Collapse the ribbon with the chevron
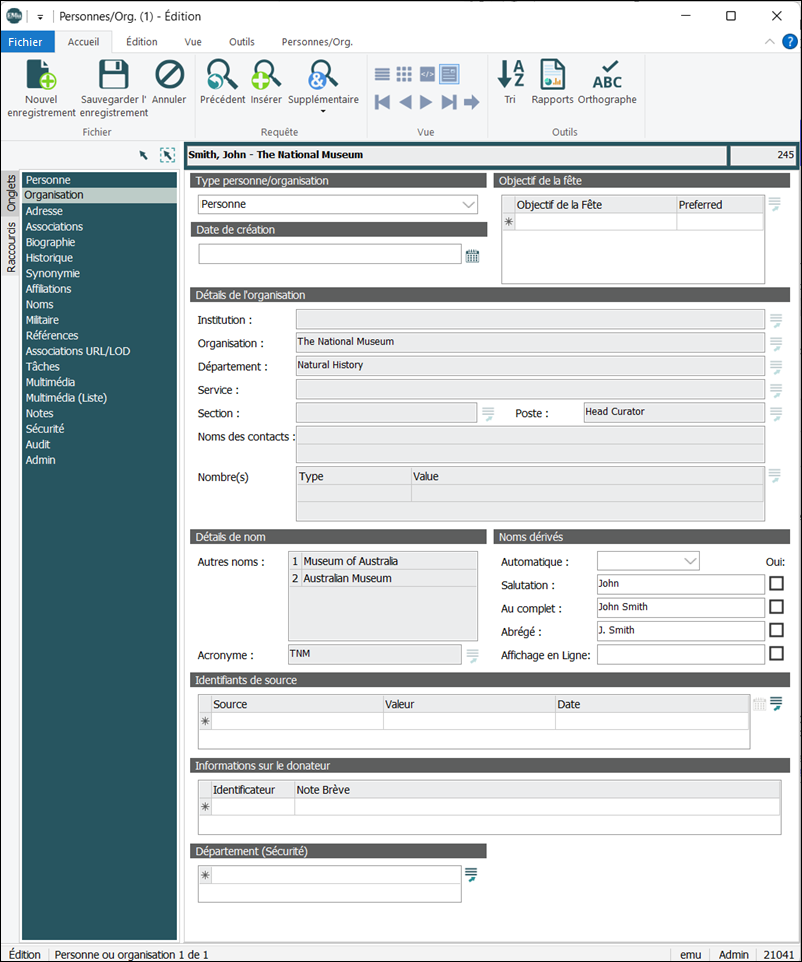The image size is (802, 962). 769,42
